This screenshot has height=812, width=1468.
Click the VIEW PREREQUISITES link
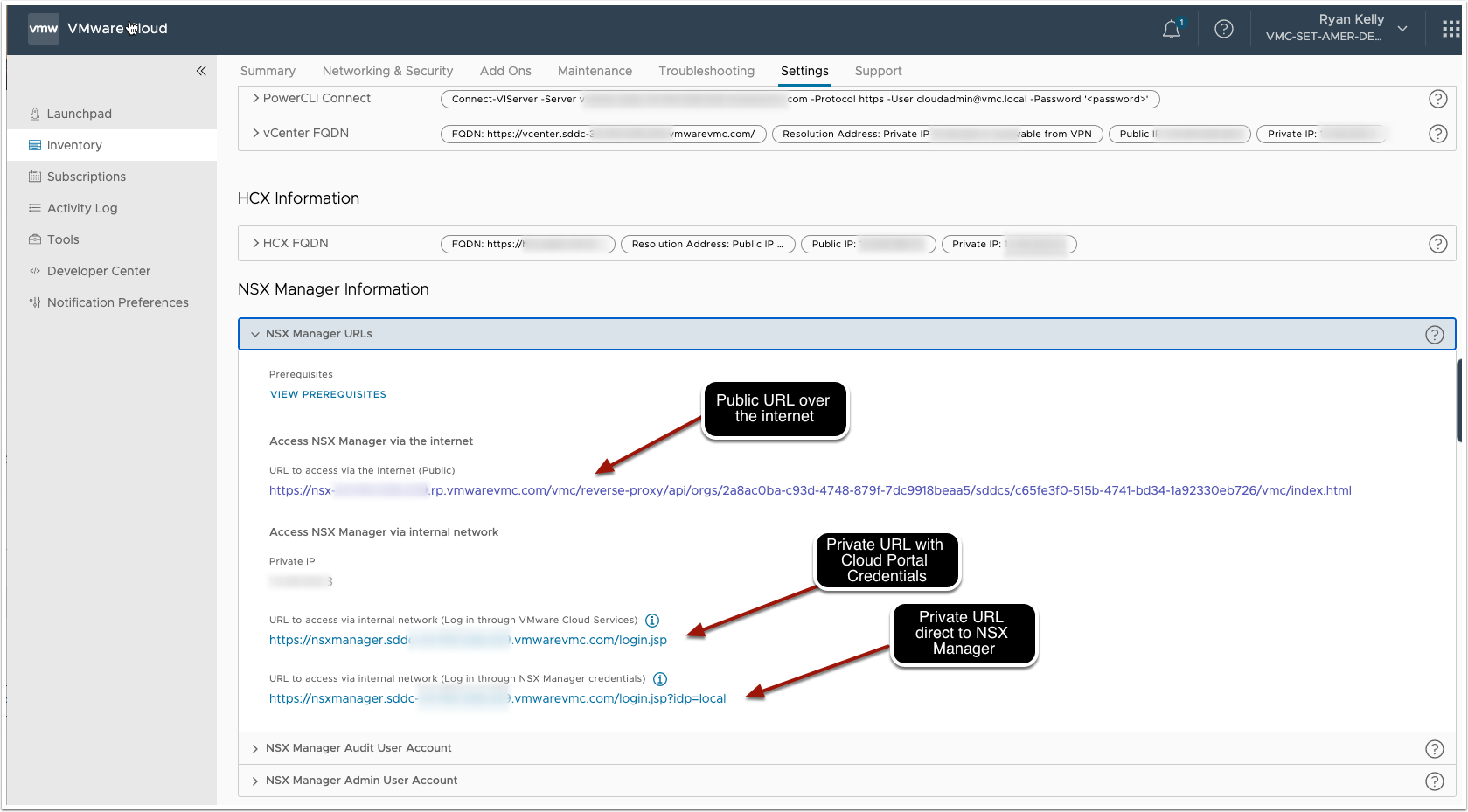click(x=328, y=394)
